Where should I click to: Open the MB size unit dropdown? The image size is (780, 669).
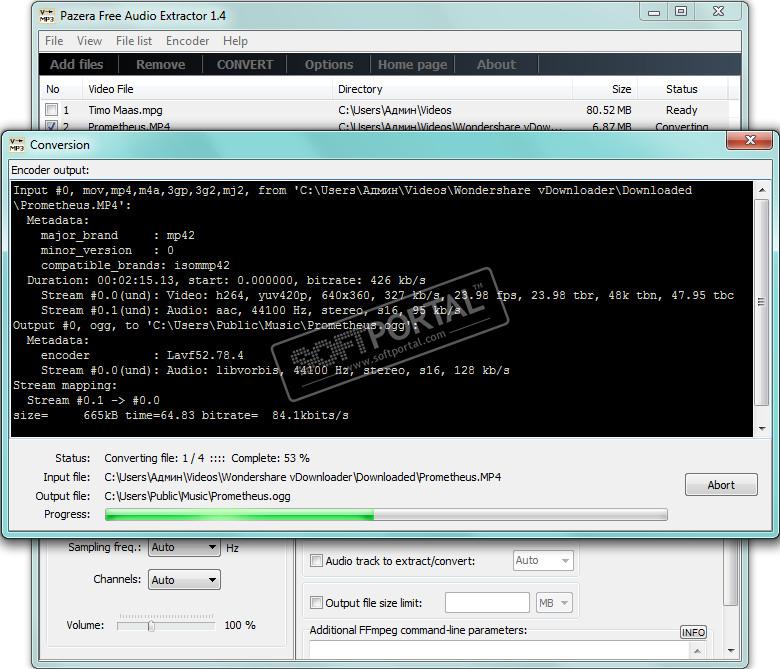[554, 603]
